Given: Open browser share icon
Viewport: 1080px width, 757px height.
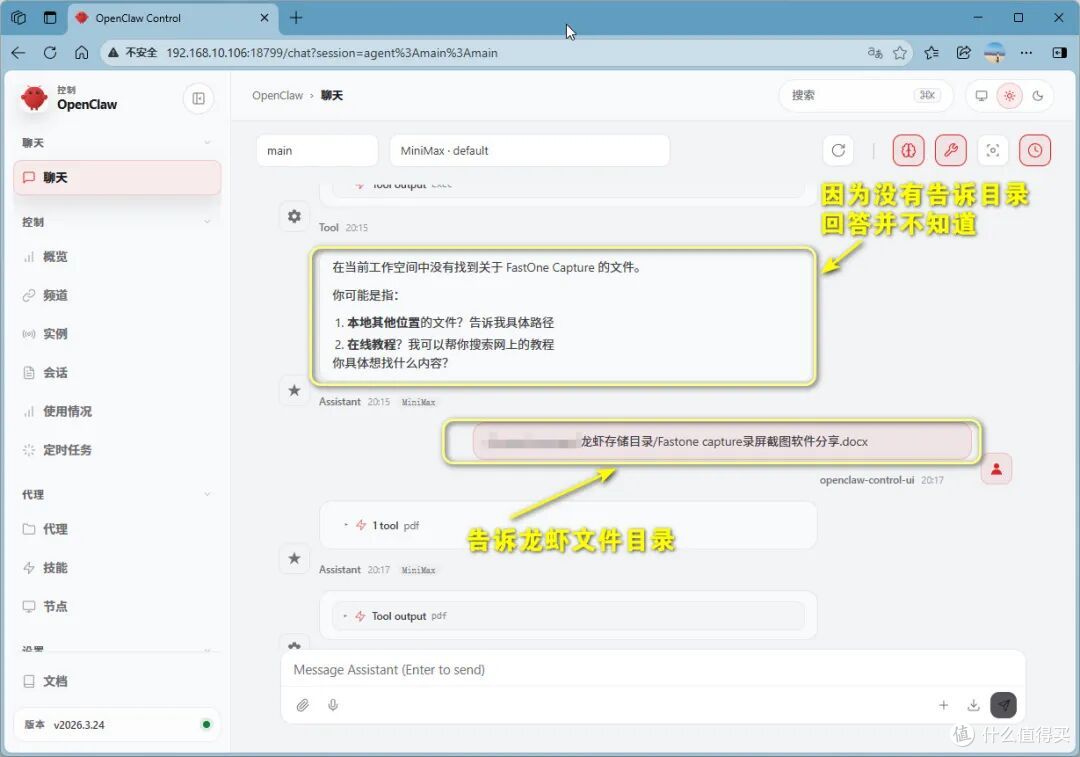Looking at the screenshot, I should point(964,53).
